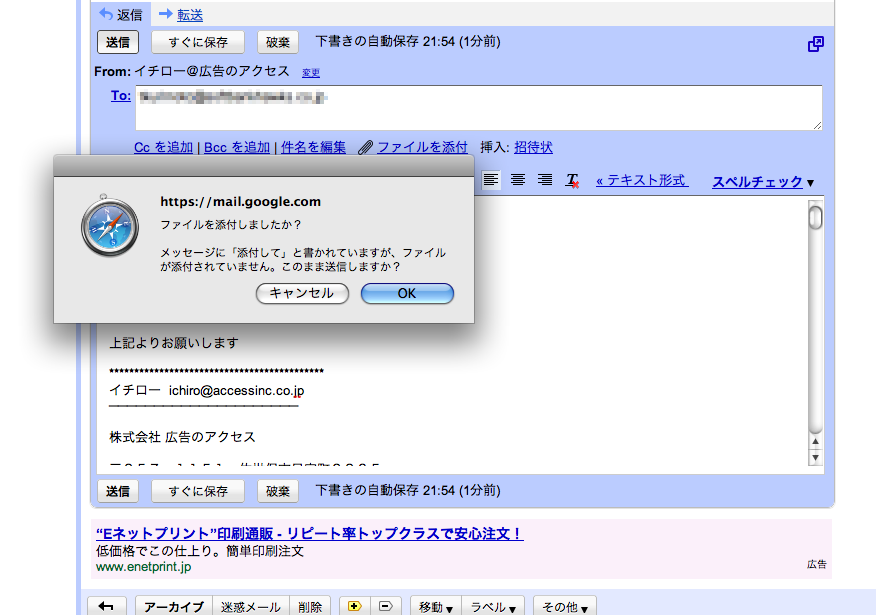Click the To: link
The height and width of the screenshot is (615, 876).
coord(121,96)
